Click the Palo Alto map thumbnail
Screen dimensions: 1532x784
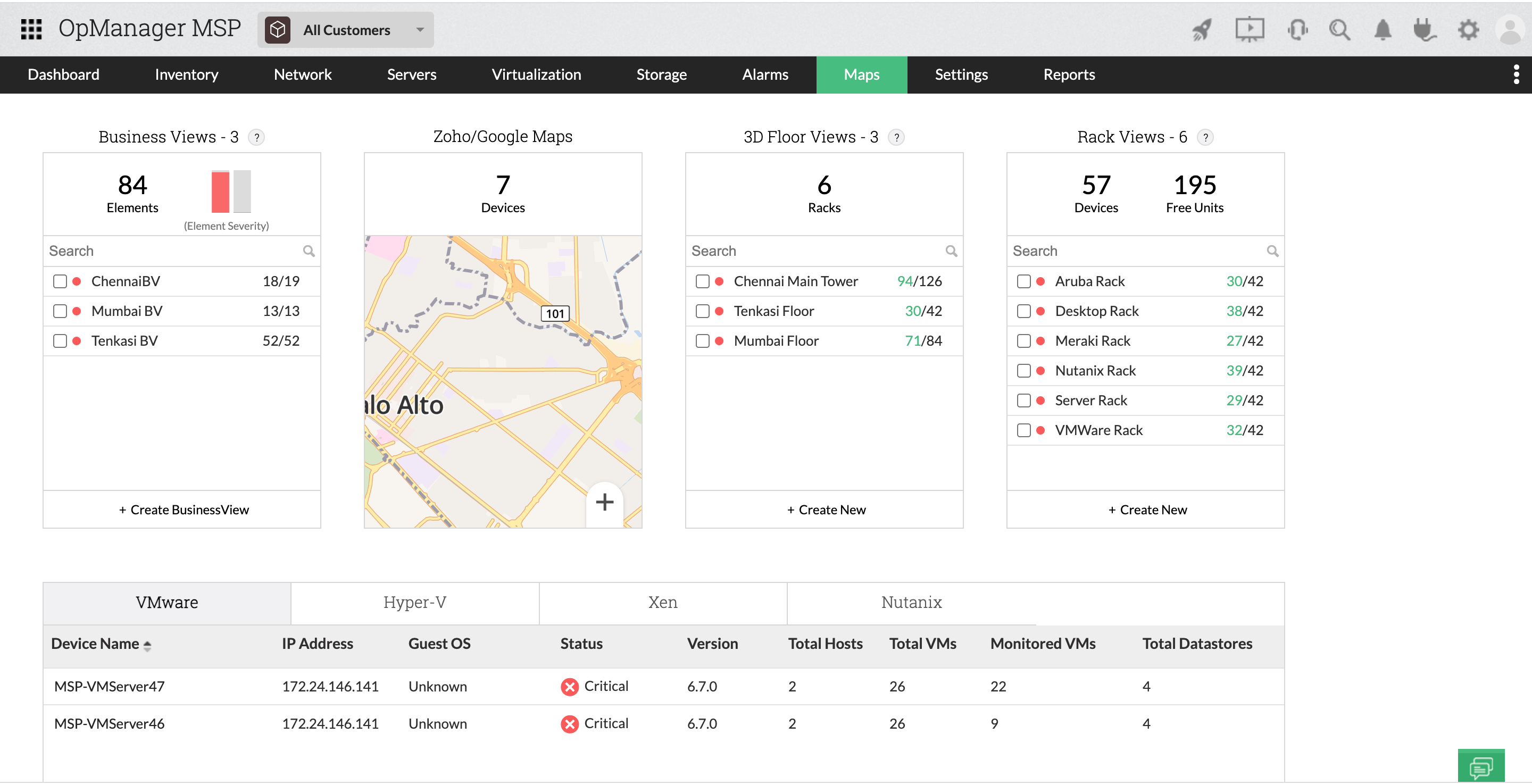tap(503, 381)
